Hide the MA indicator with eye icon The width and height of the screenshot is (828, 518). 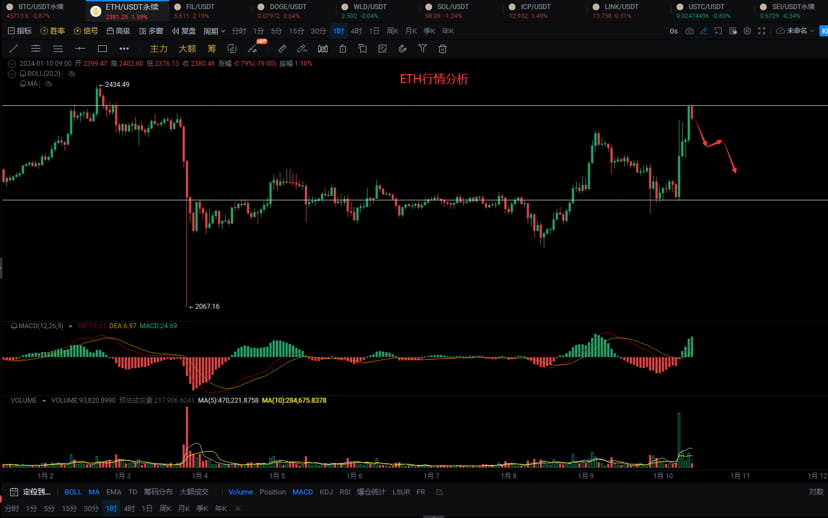(49, 83)
